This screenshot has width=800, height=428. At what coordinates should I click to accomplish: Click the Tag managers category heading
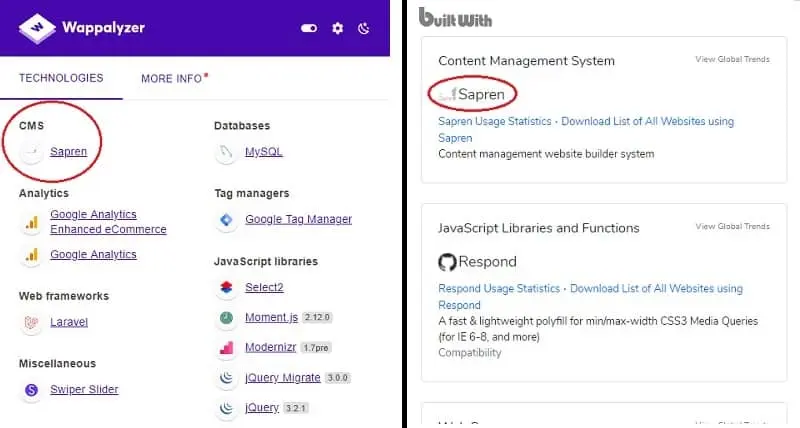coord(252,193)
